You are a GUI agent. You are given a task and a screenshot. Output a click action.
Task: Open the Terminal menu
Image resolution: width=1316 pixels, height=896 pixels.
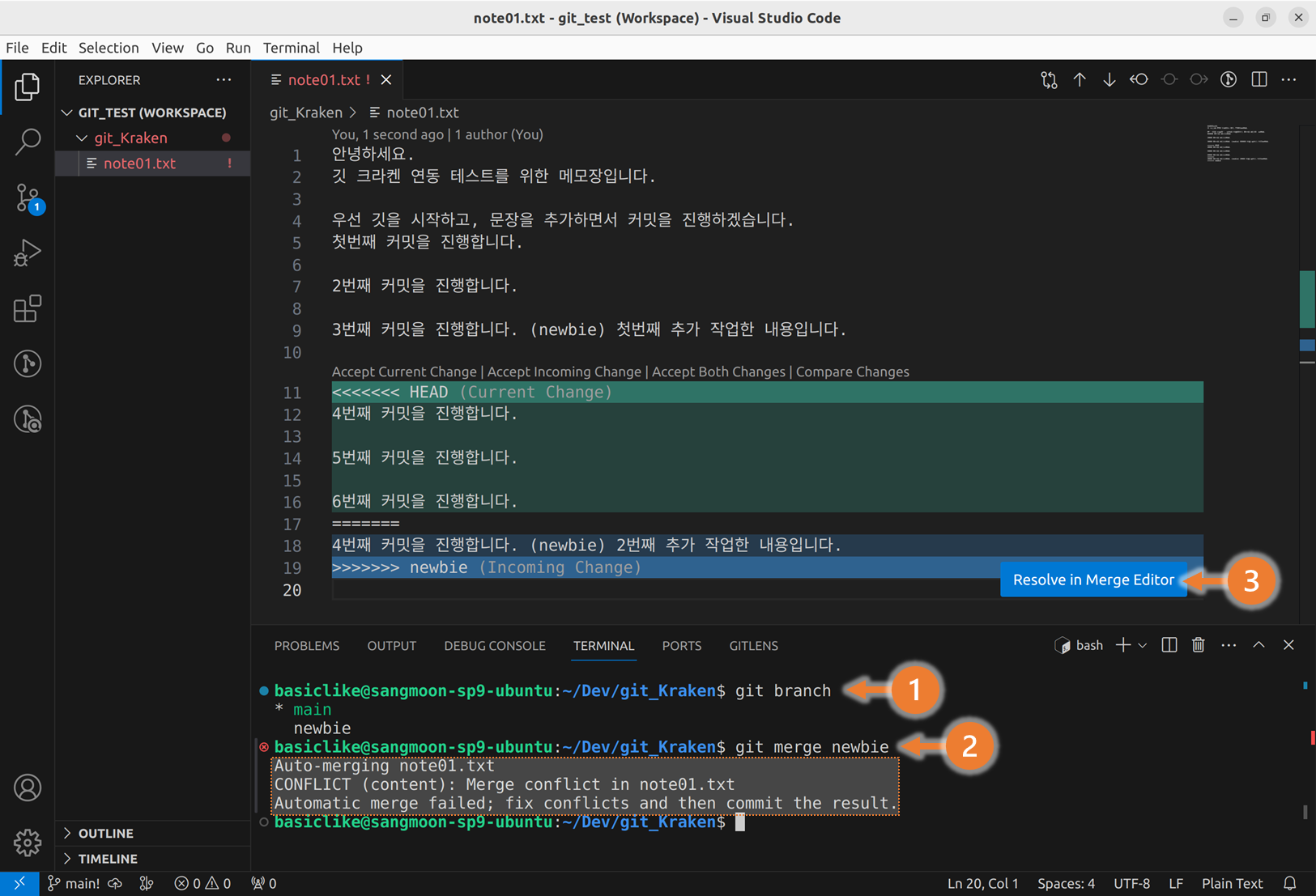pyautogui.click(x=292, y=48)
